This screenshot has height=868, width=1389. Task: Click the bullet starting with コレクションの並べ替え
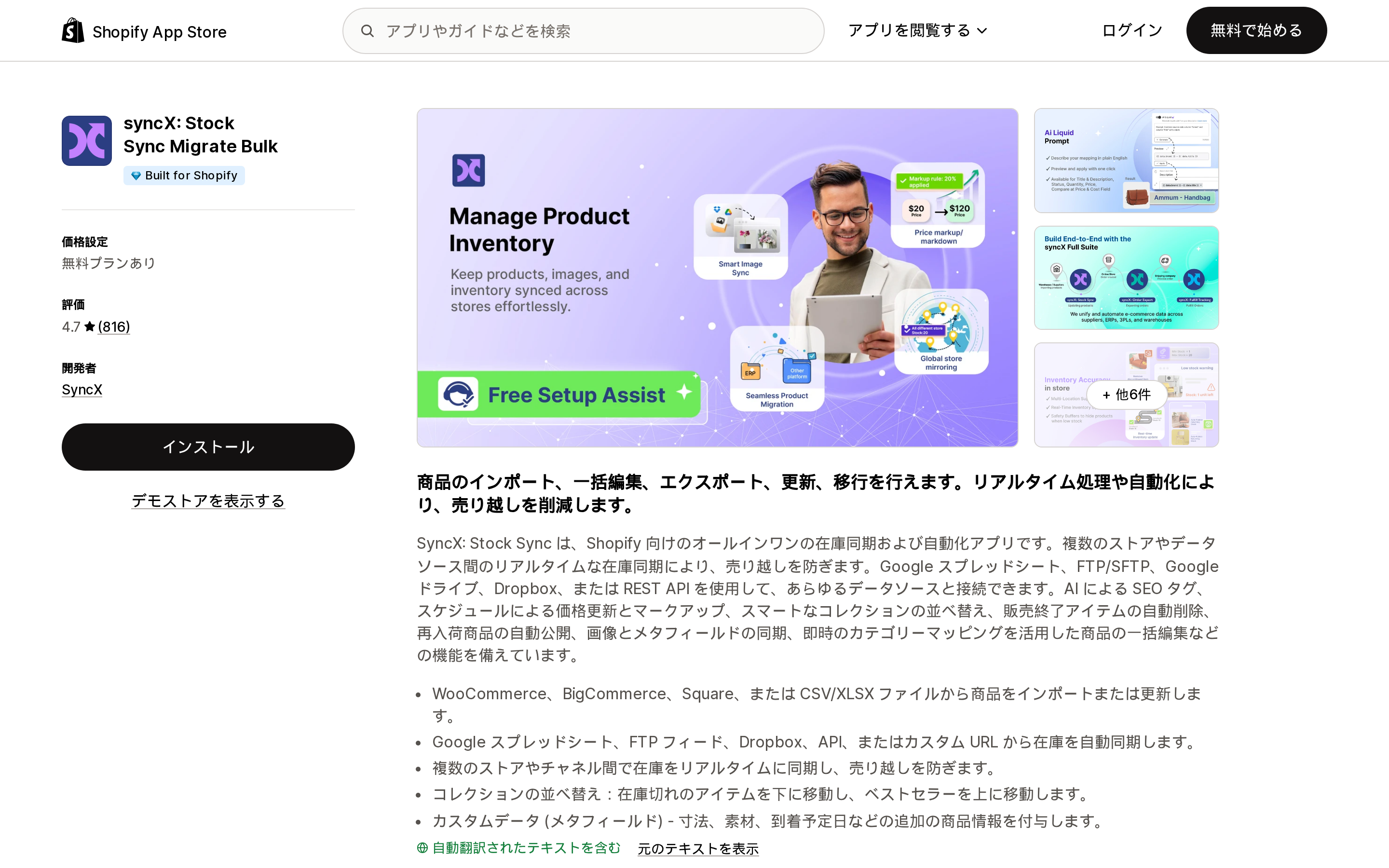pos(761,795)
